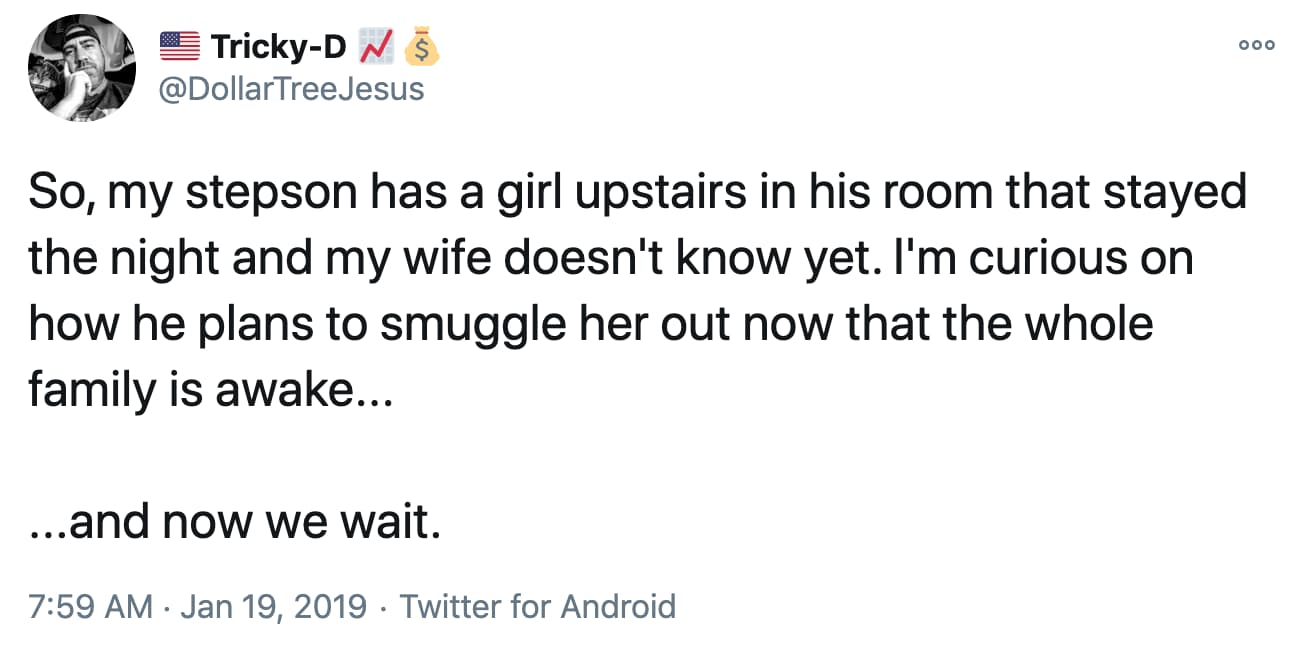Click the 7:59 AM timestamp
The width and height of the screenshot is (1304, 658).
(x=90, y=606)
